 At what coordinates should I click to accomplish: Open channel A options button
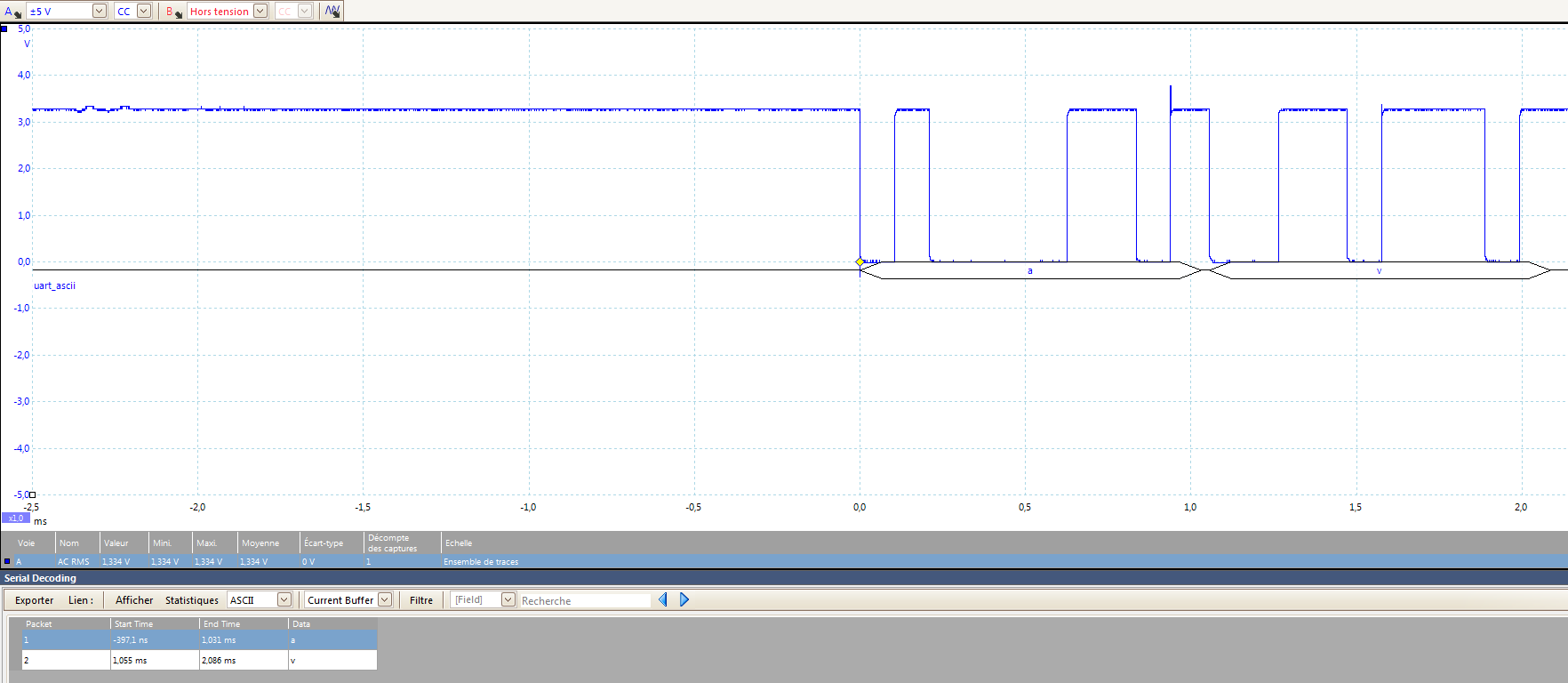pos(12,12)
